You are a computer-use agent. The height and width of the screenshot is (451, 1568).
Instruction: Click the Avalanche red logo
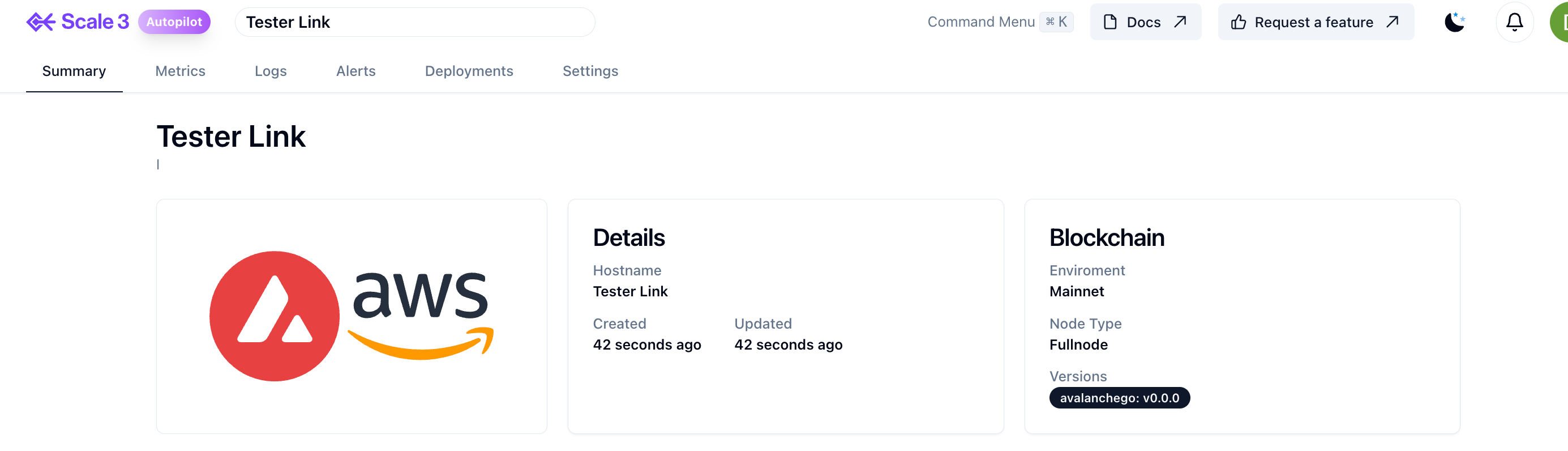coord(275,316)
